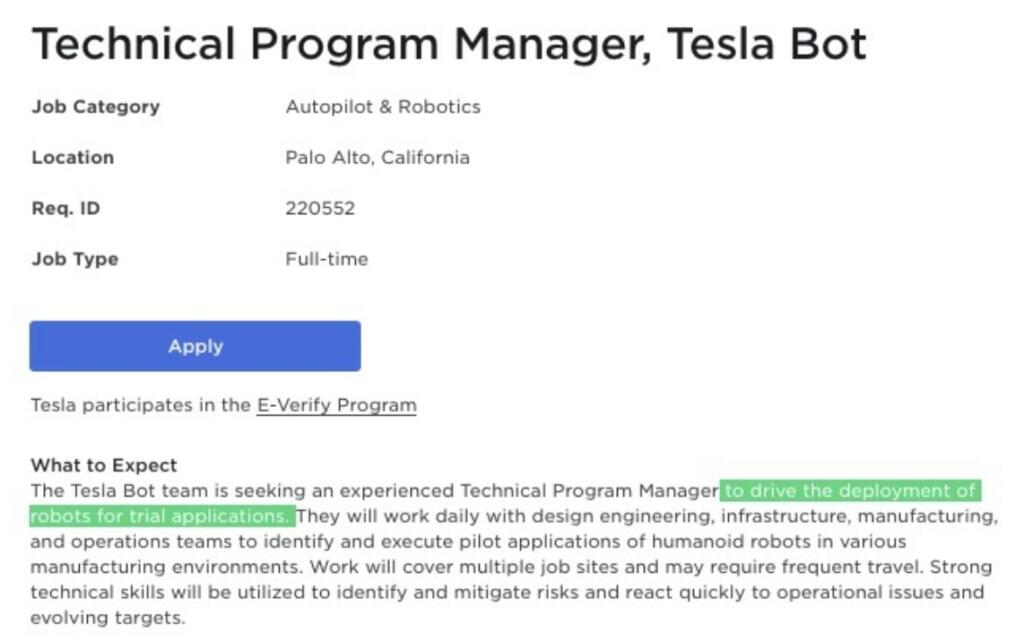Click the Technical Program Manager, Tesla Bot heading

tap(449, 44)
